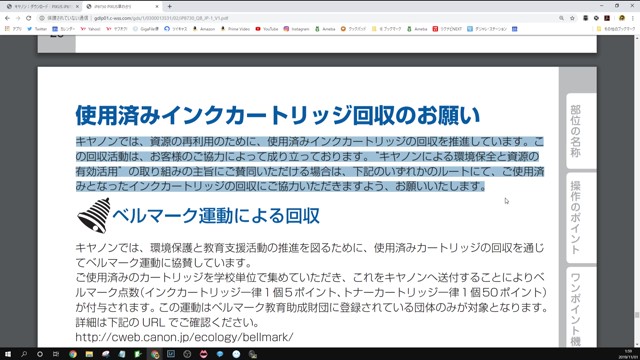Open the GigaFile bookmark
The width and height of the screenshot is (640, 360).
point(146,29)
